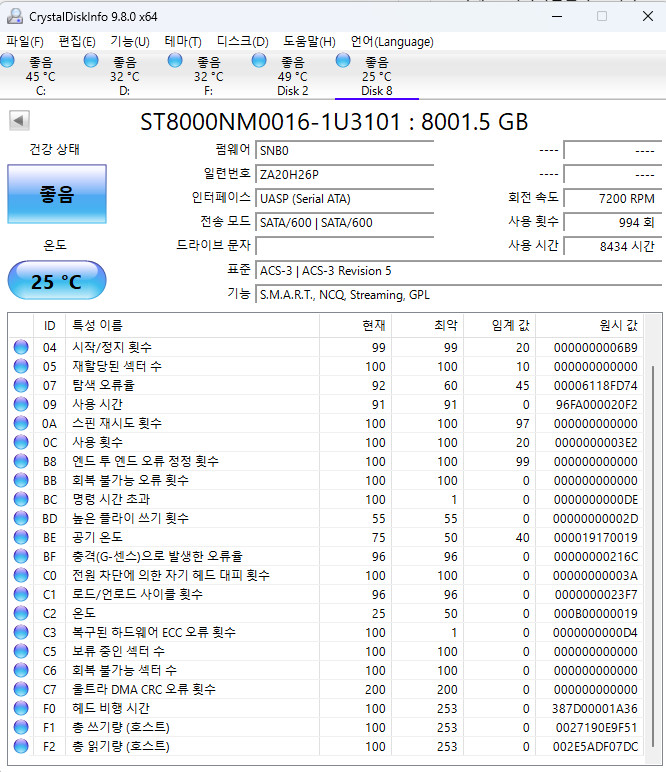
Task: Click blue status icon of attribute 0C
Action: point(21,442)
